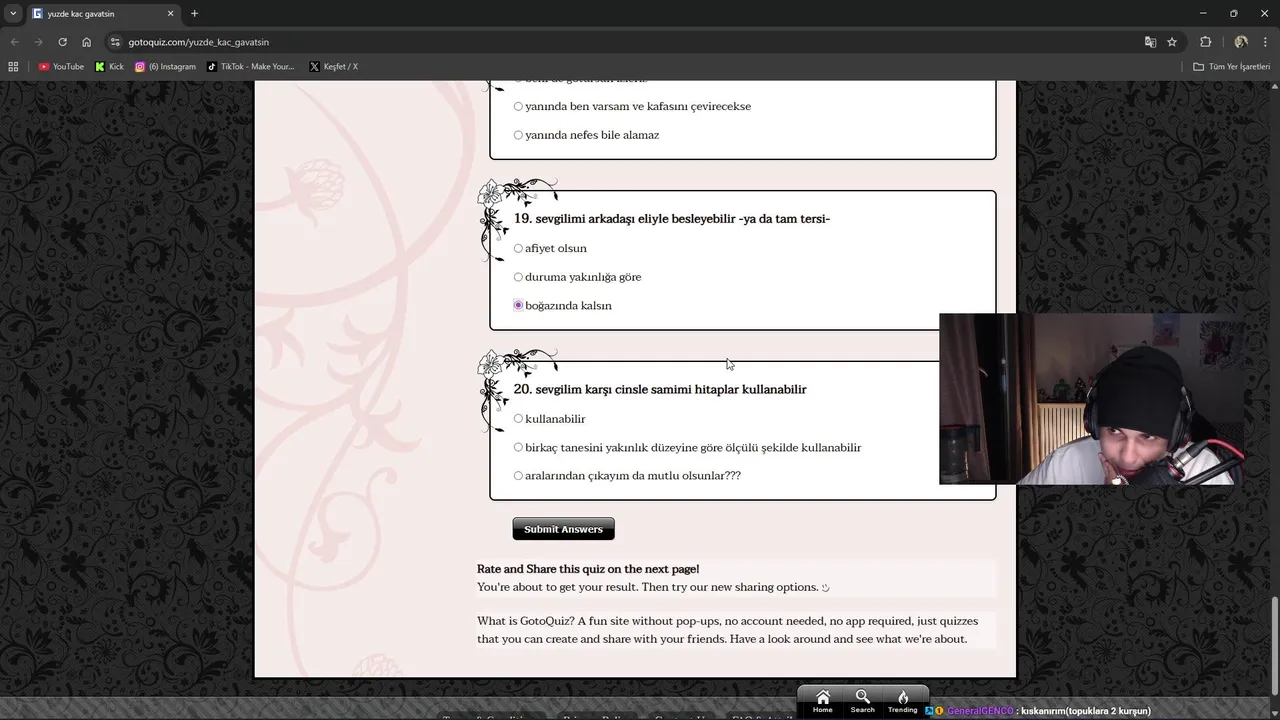Open the YouTube bookmark
This screenshot has width=1280, height=720.
(x=61, y=67)
